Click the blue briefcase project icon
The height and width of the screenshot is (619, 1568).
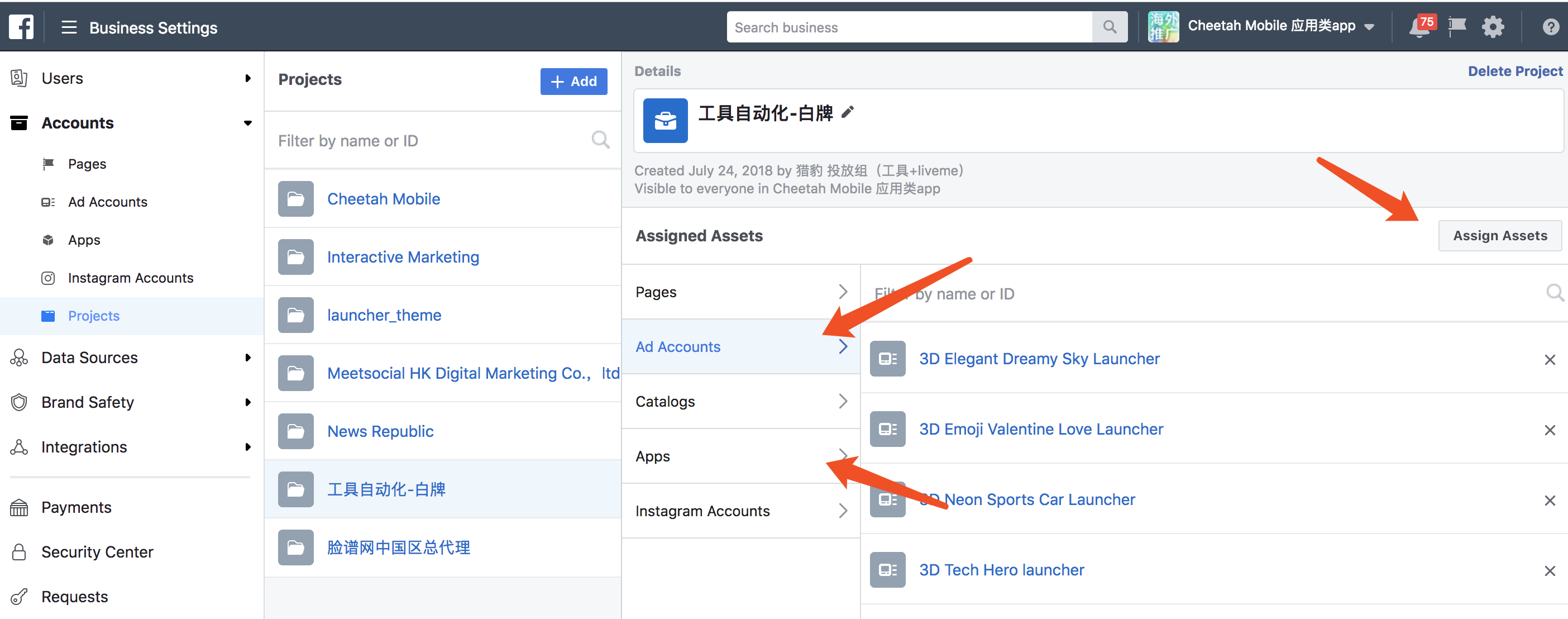click(x=665, y=121)
